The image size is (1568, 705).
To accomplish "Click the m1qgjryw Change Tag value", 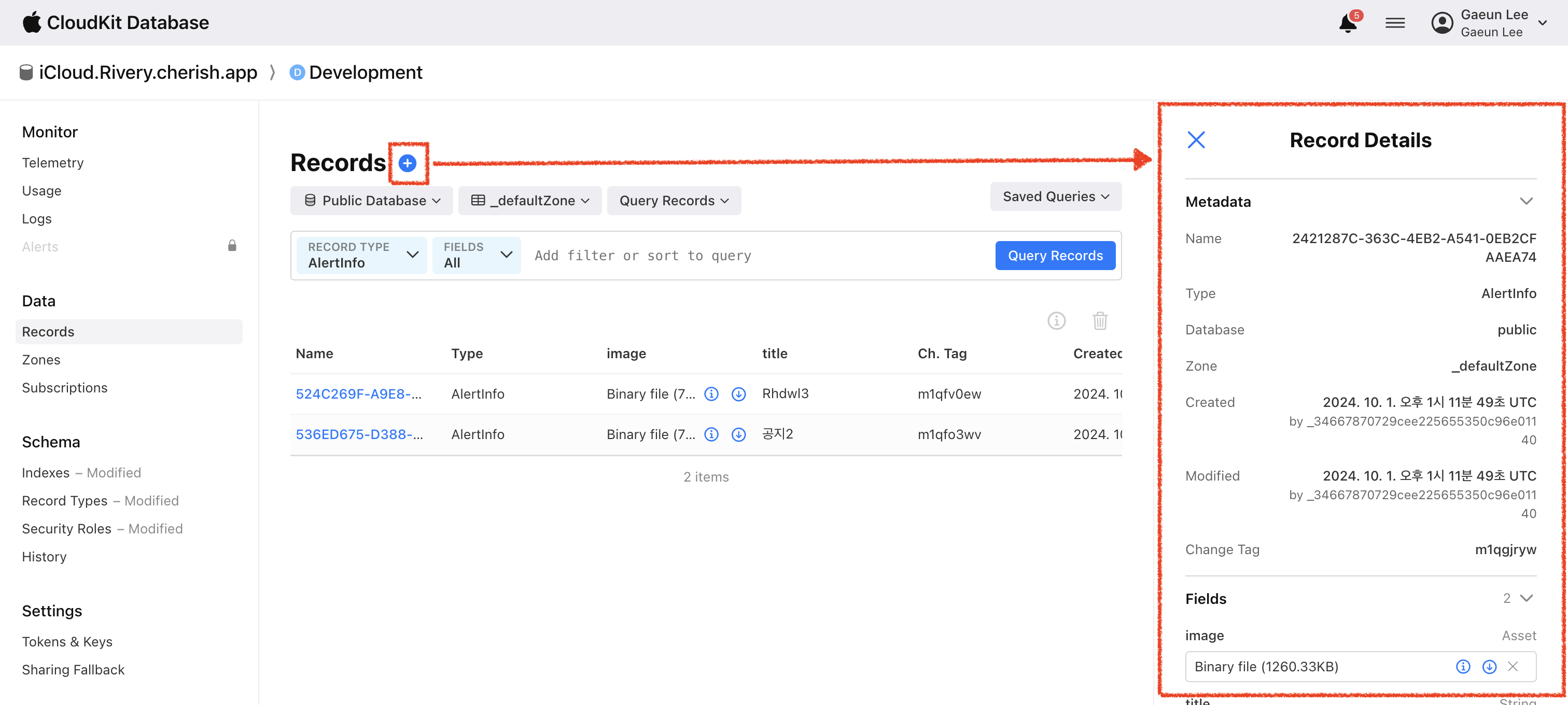I will click(x=1505, y=550).
